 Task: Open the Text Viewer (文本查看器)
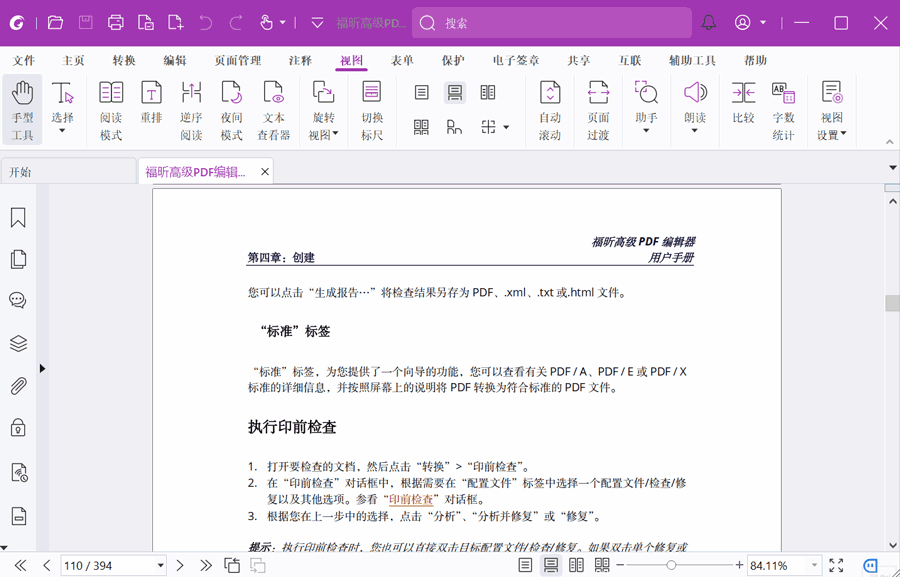[x=273, y=110]
